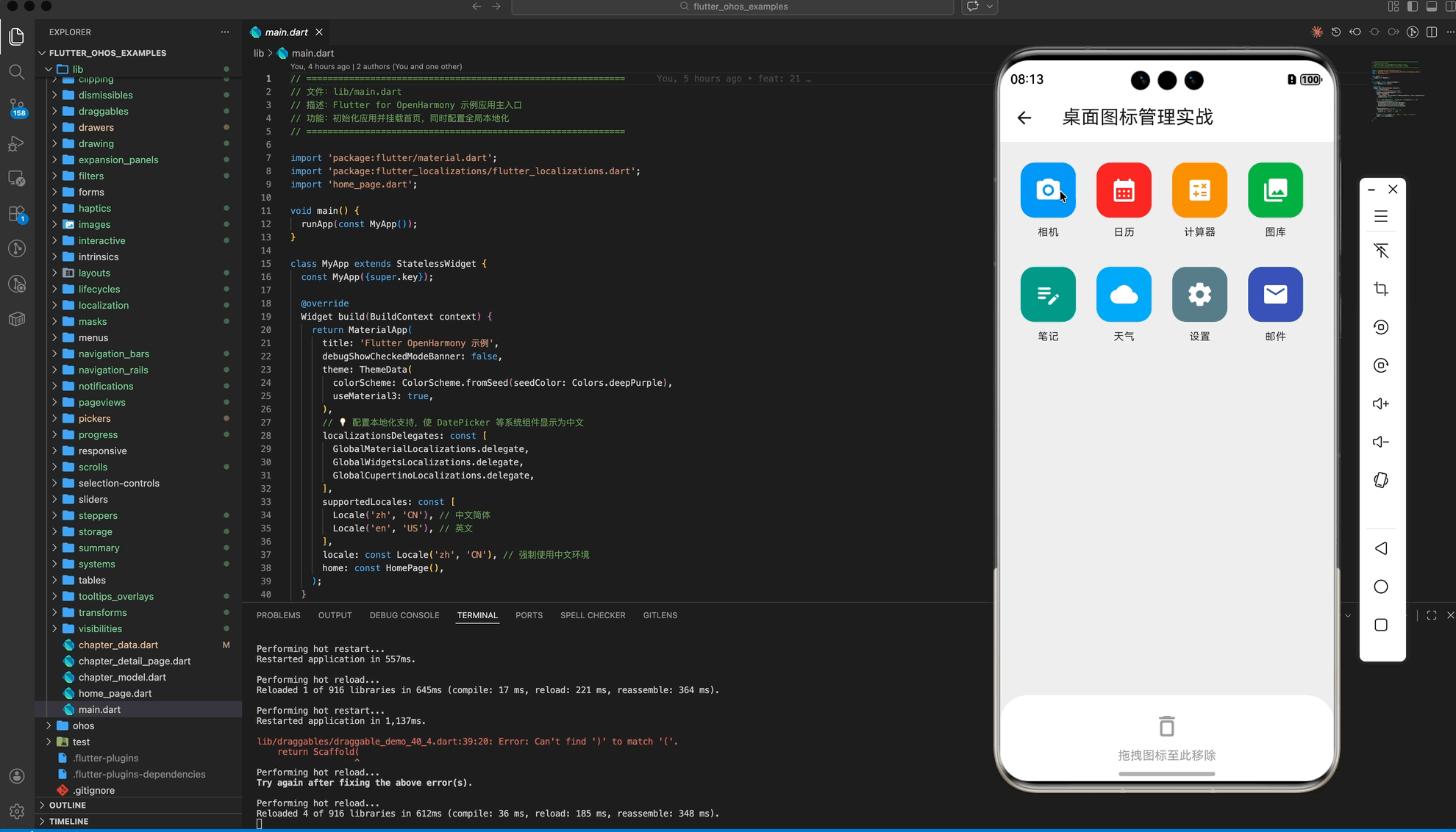The width and height of the screenshot is (1456, 832).
Task: Open home_page.dart in the explorer
Action: [115, 693]
